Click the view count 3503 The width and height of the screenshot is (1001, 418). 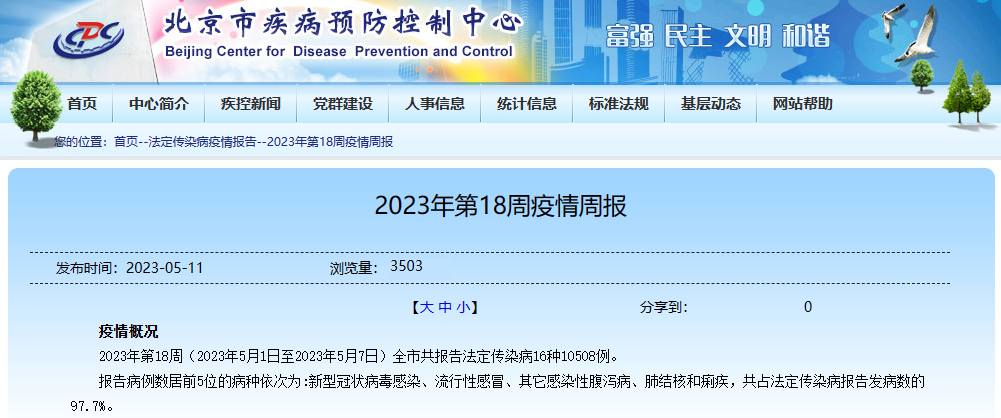[x=407, y=266]
